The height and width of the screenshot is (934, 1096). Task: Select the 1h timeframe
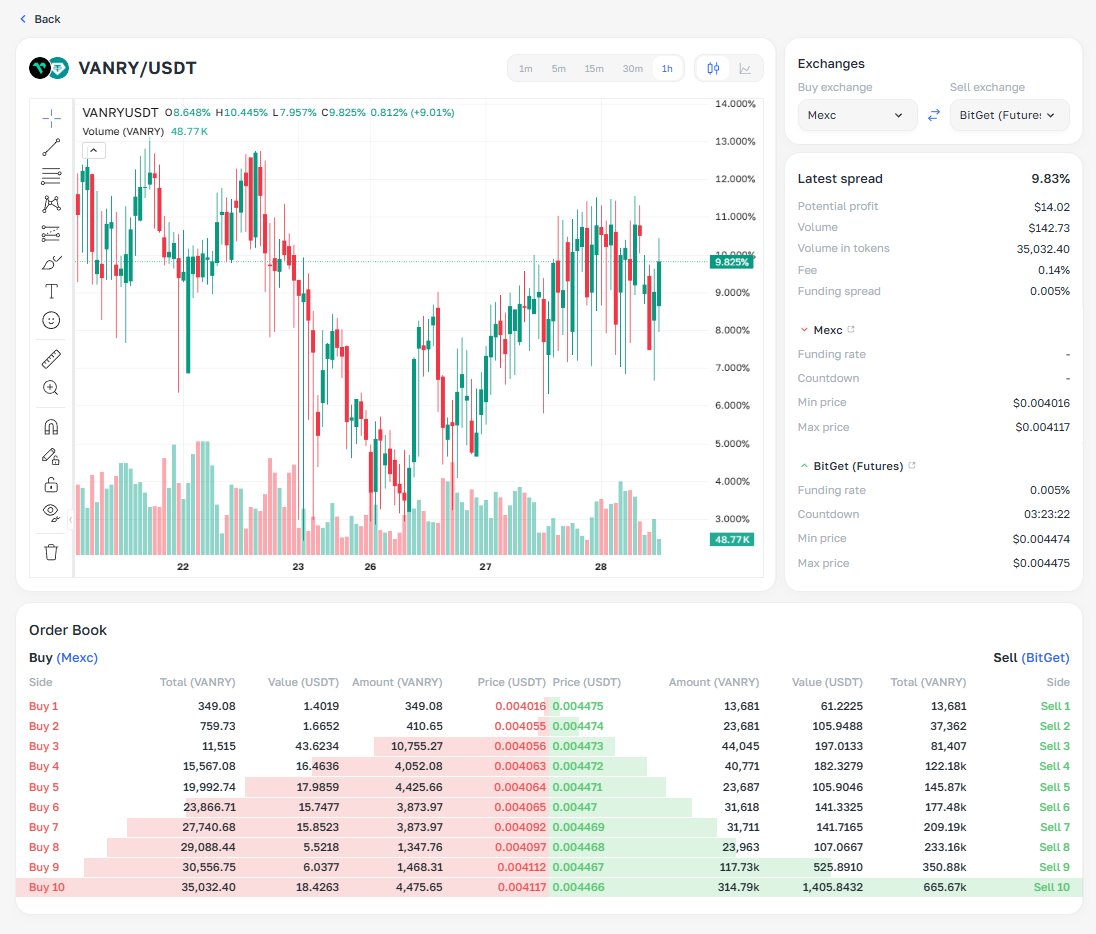tap(668, 69)
